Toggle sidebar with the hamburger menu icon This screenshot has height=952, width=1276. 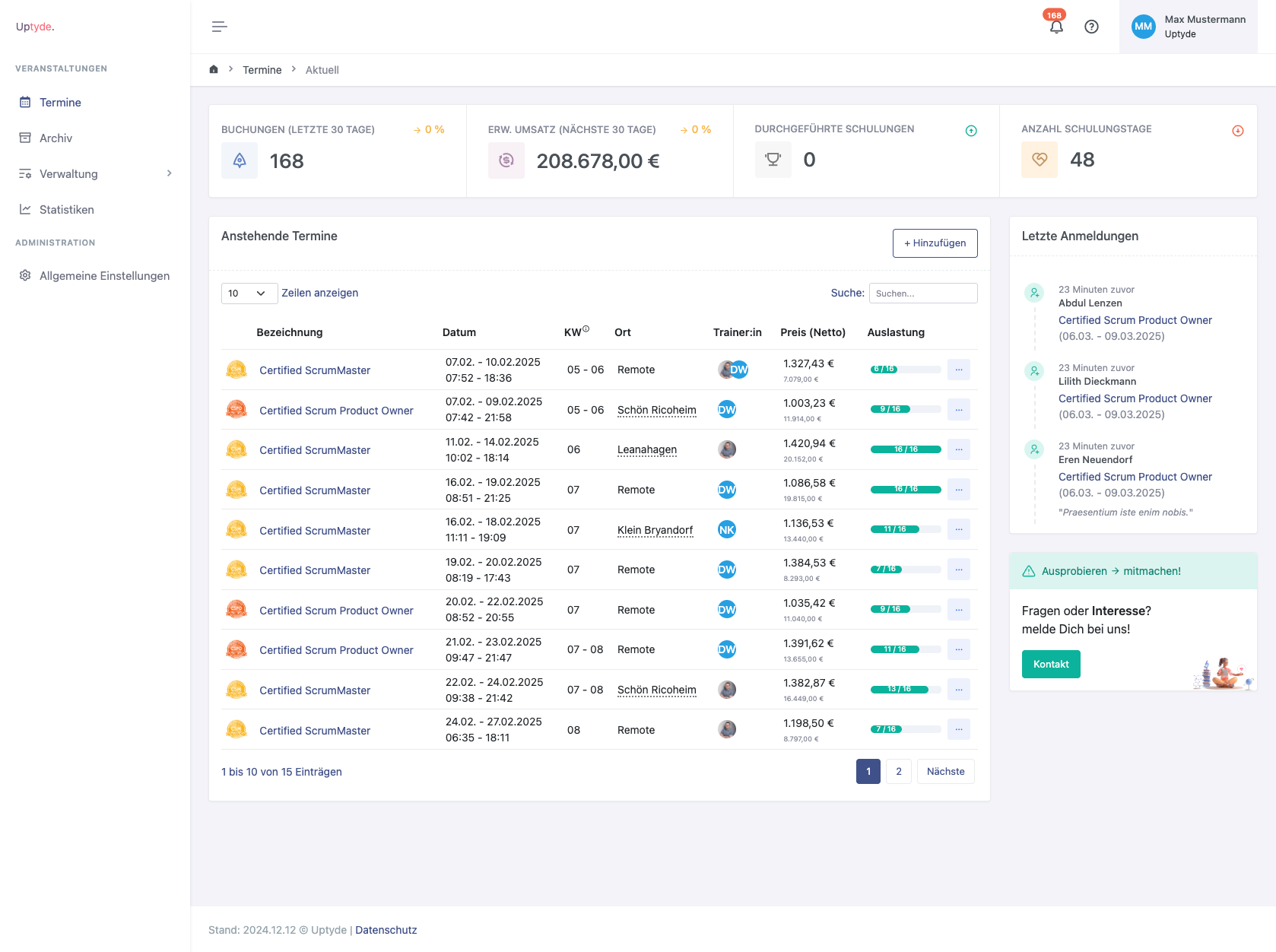(219, 27)
